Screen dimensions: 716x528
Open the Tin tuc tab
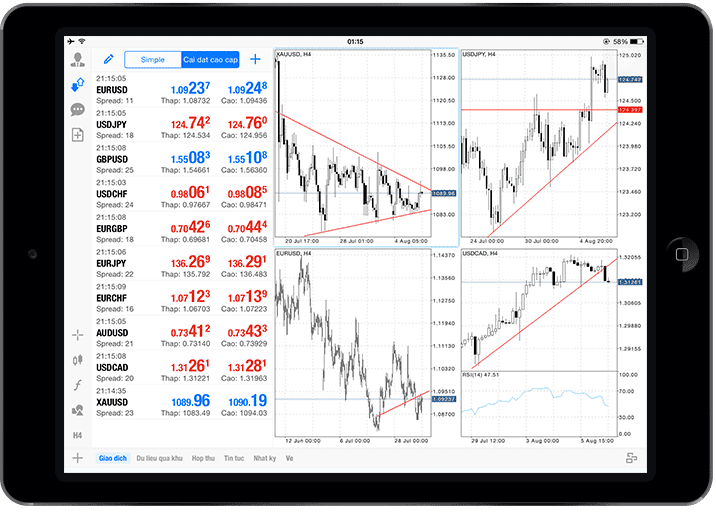[x=234, y=458]
